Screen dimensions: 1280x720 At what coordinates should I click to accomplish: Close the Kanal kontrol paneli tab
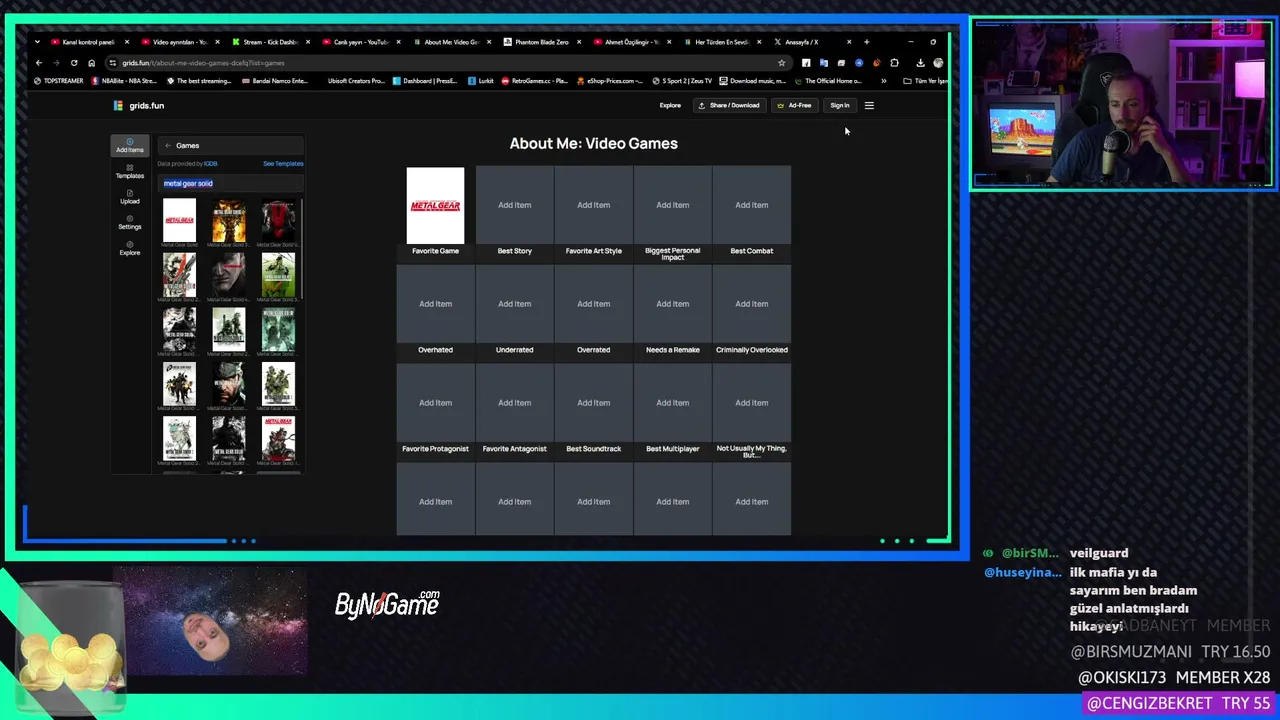tap(127, 42)
